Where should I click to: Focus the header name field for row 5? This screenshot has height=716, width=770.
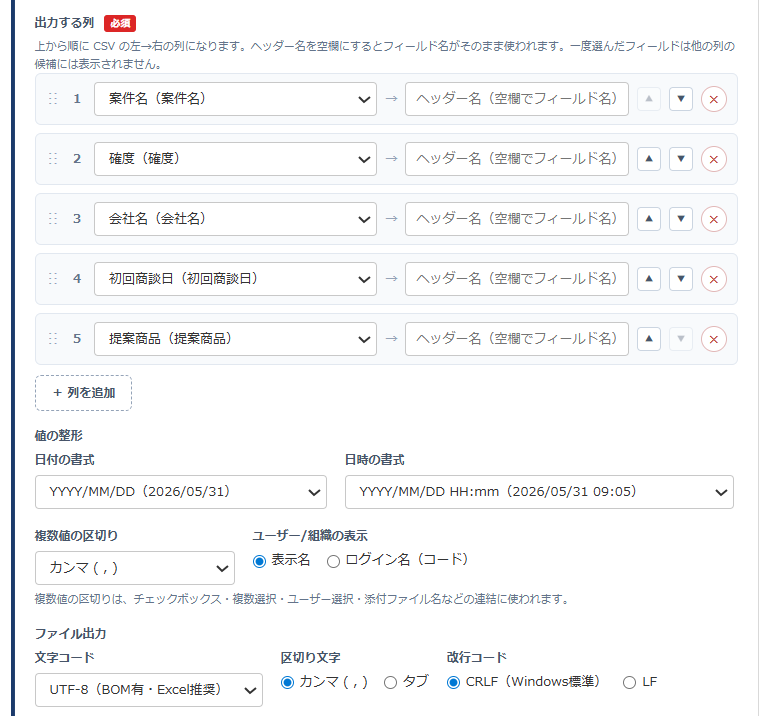517,339
